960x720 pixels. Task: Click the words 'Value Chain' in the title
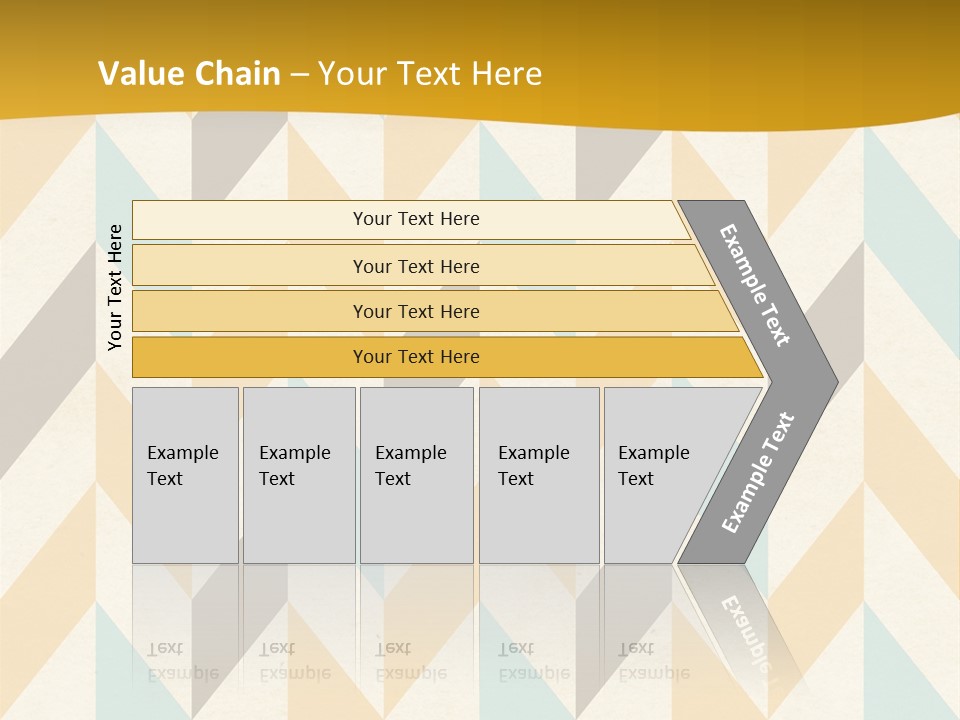[x=189, y=74]
